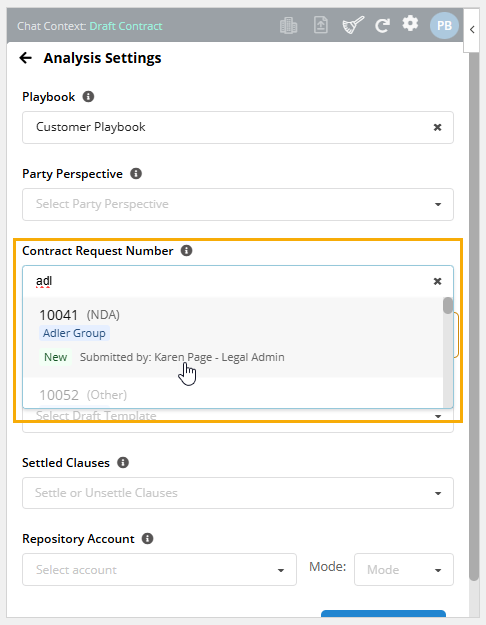The height and width of the screenshot is (625, 486).
Task: Show Repository Account info icon
Action: 148,539
